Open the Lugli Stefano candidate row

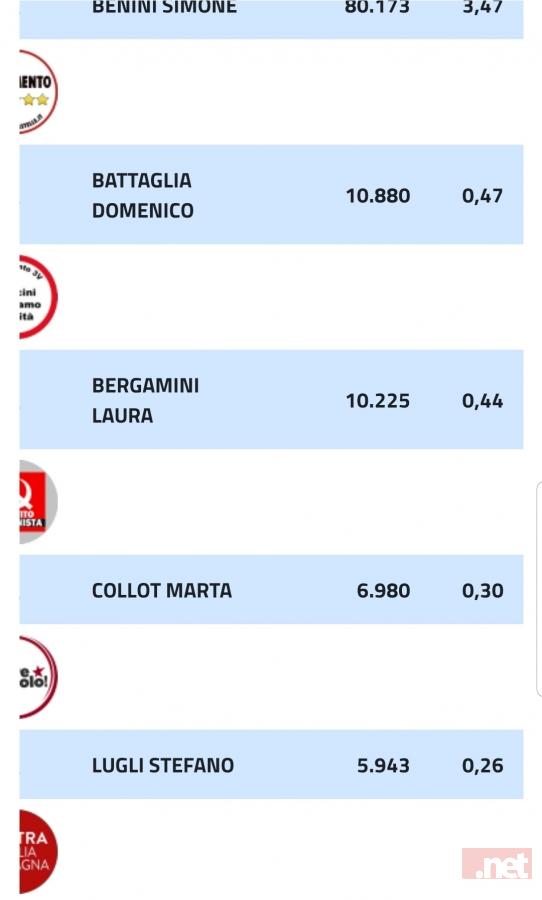pos(271,765)
